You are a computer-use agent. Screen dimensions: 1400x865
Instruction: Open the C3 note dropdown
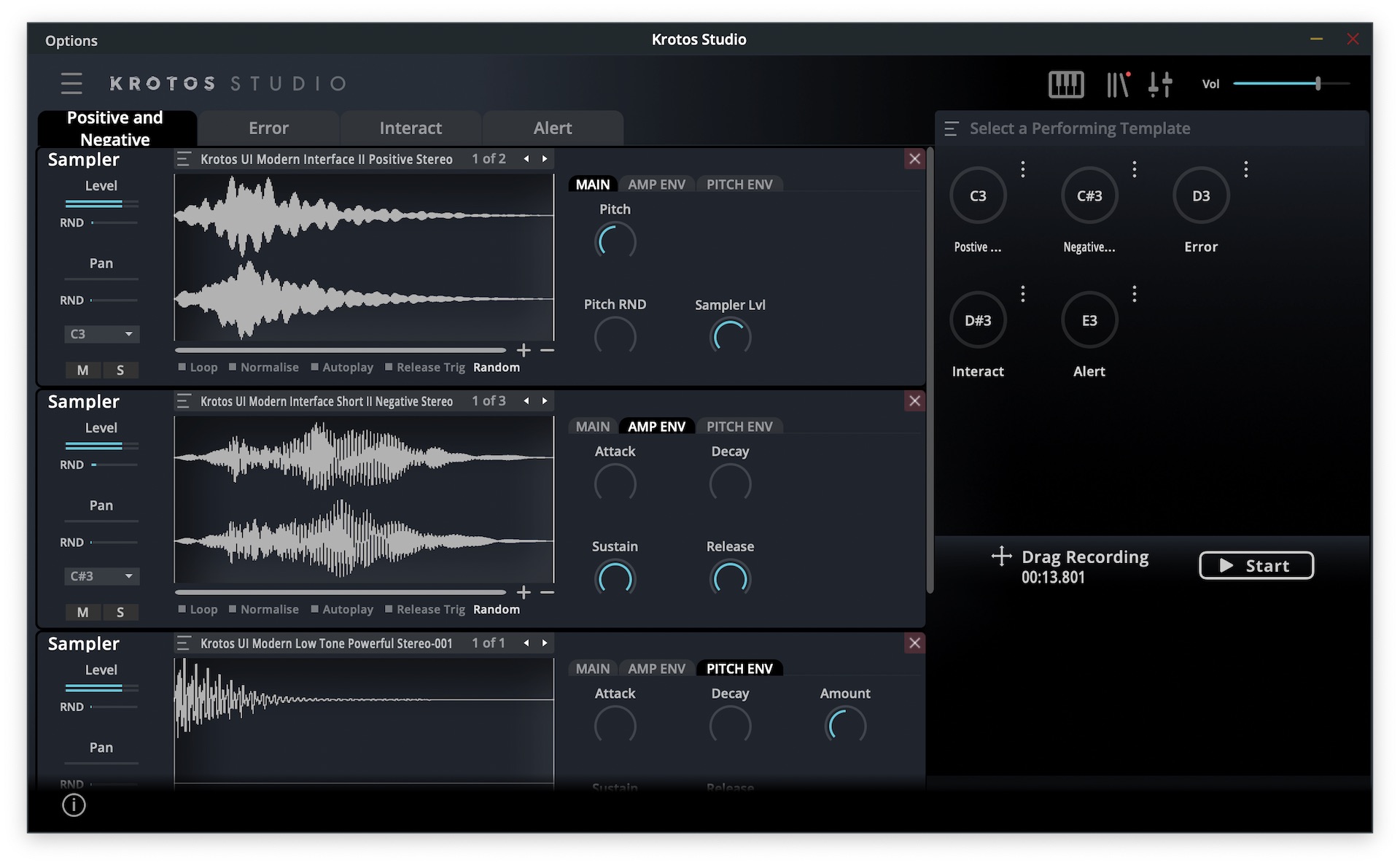pos(101,334)
